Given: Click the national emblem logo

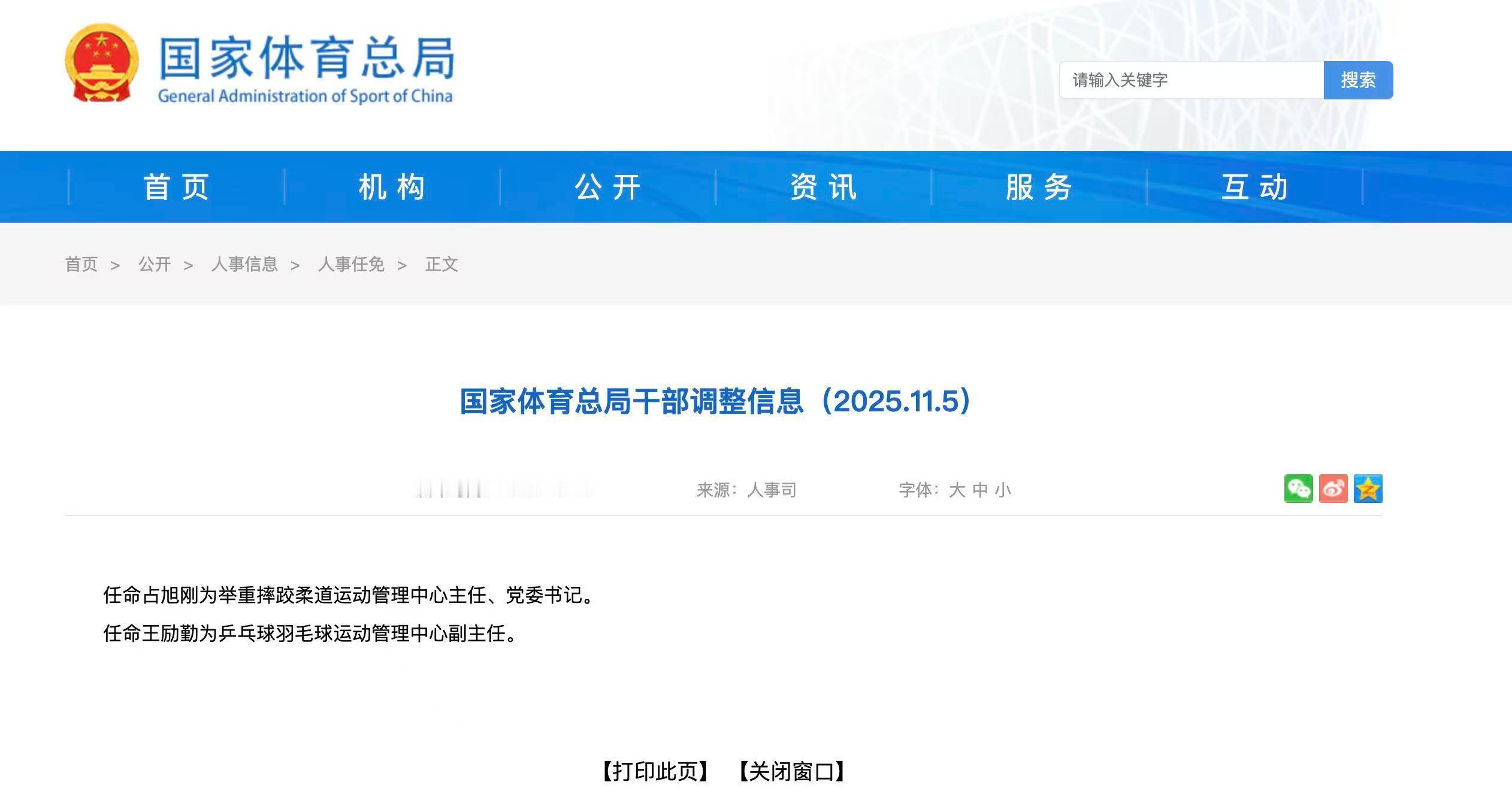Looking at the screenshot, I should pos(102,63).
